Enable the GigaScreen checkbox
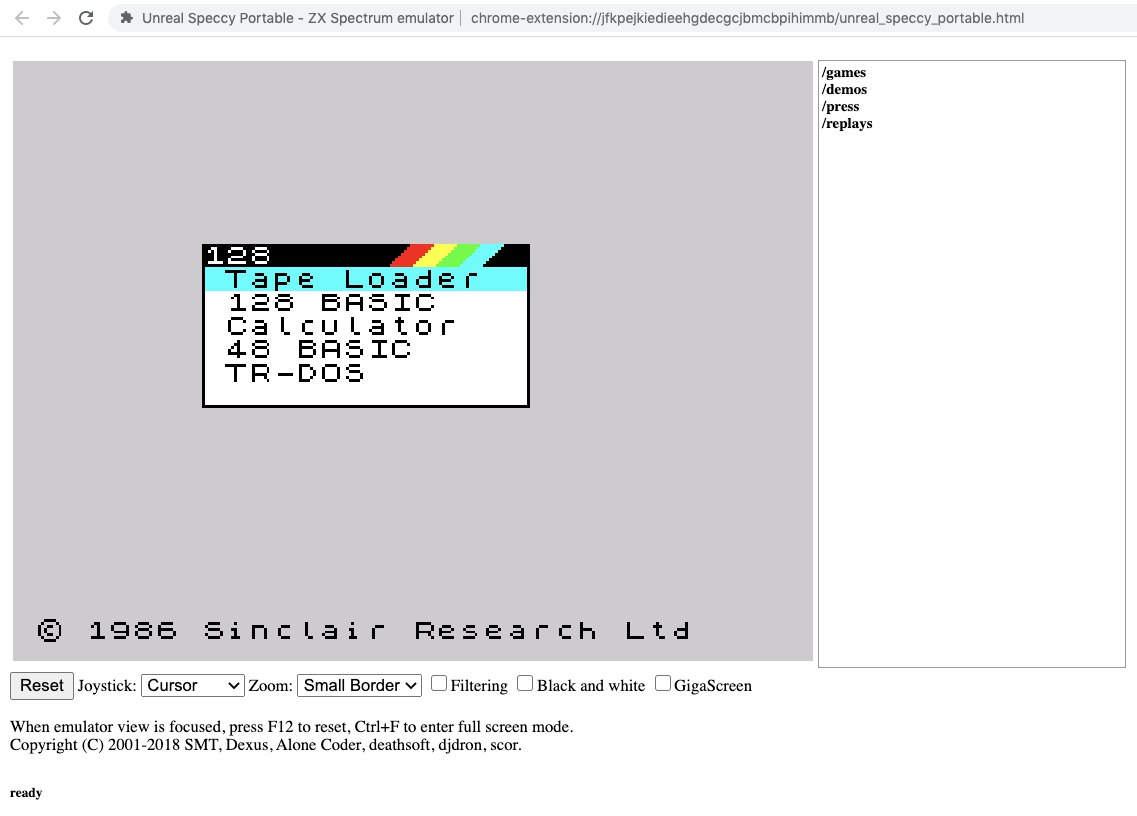This screenshot has height=816, width=1137. [x=663, y=683]
